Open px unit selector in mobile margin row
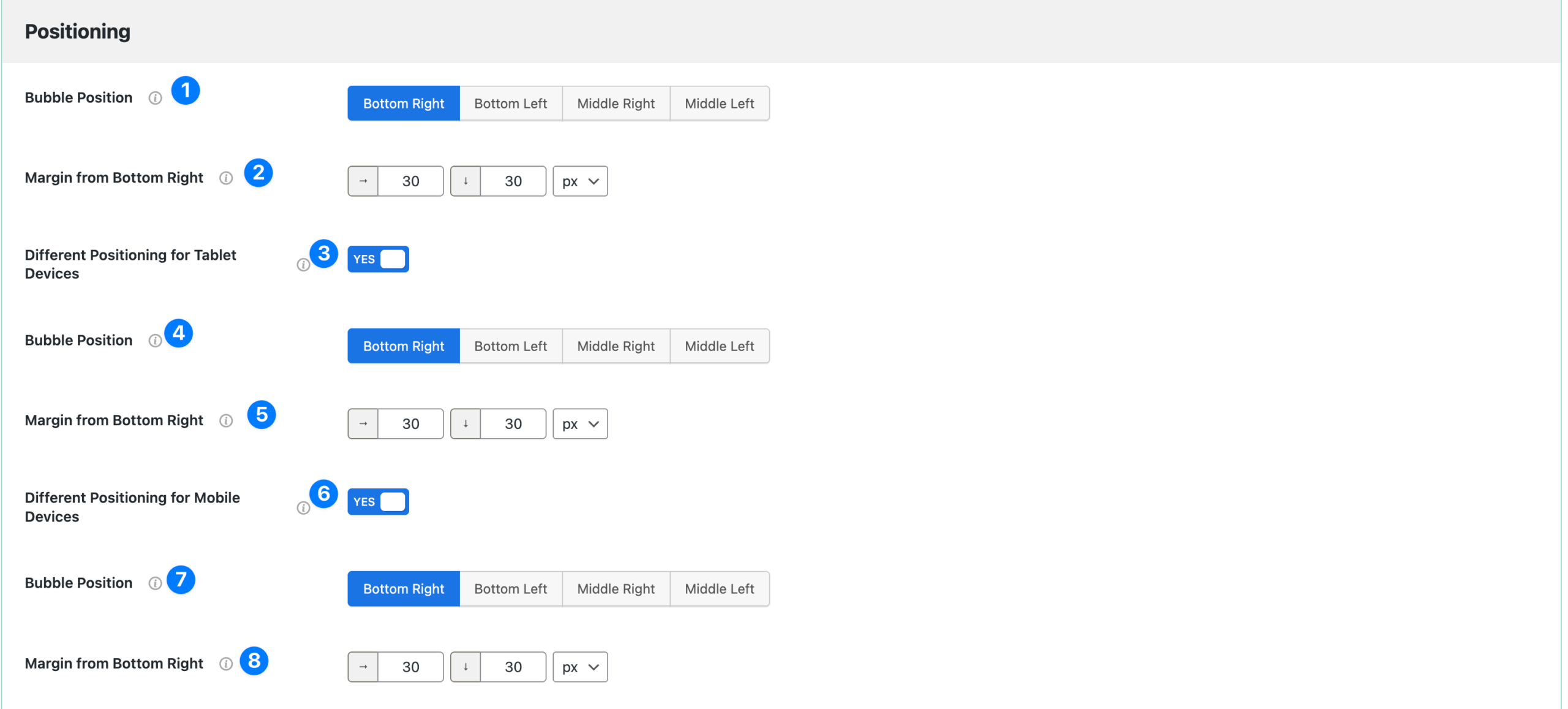This screenshot has width=1568, height=709. coord(580,667)
